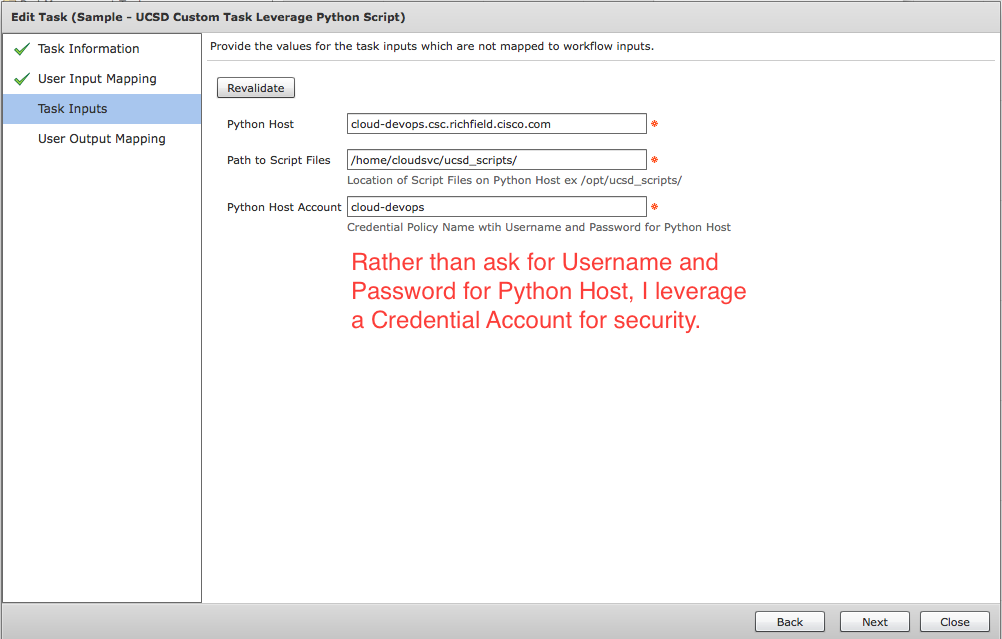Click the green checkmark beside Task Information

pos(22,49)
